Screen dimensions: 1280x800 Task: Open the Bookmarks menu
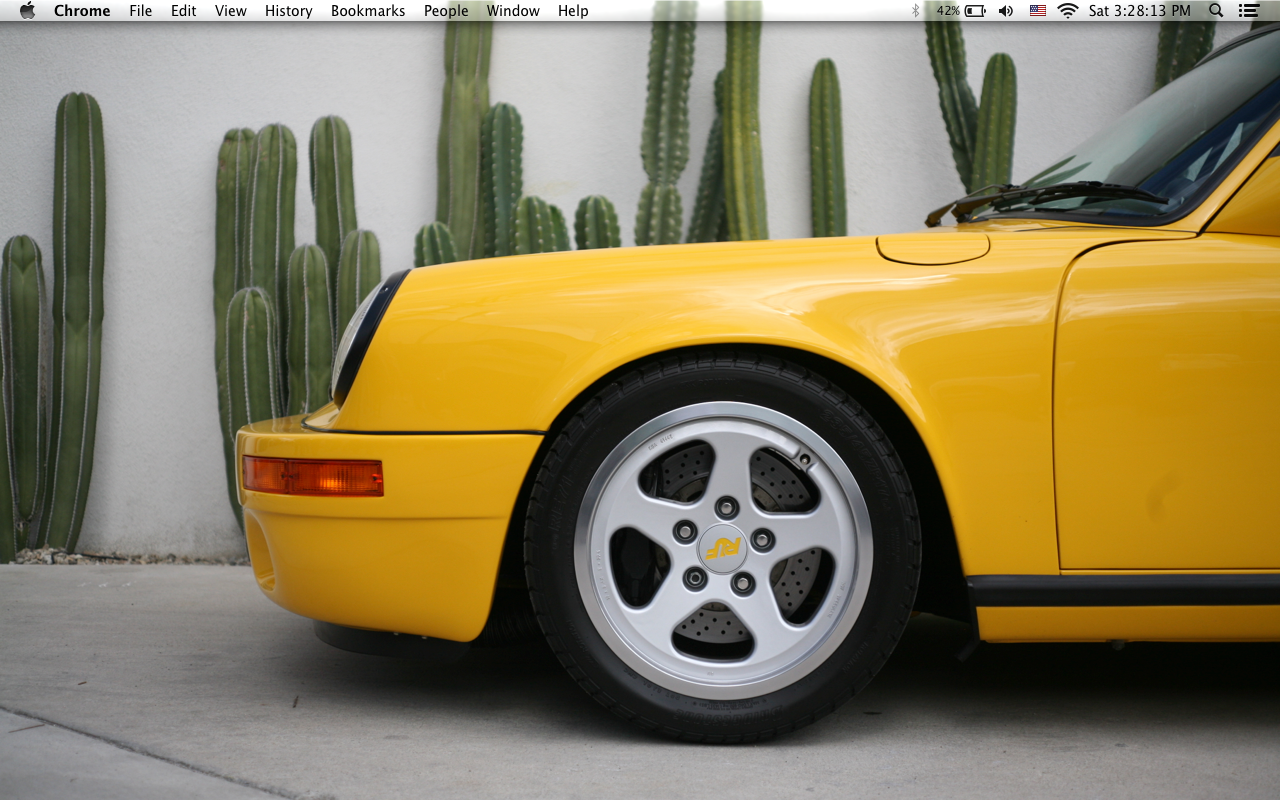pyautogui.click(x=368, y=11)
